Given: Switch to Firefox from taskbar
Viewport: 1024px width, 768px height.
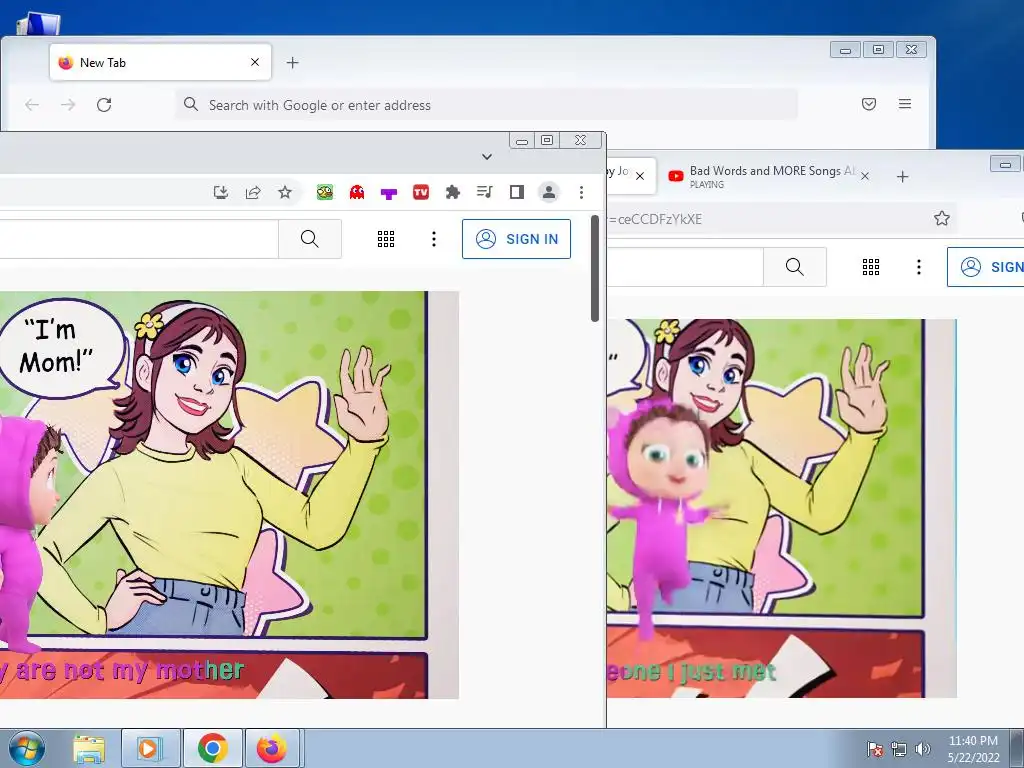Looking at the screenshot, I should pos(272,748).
